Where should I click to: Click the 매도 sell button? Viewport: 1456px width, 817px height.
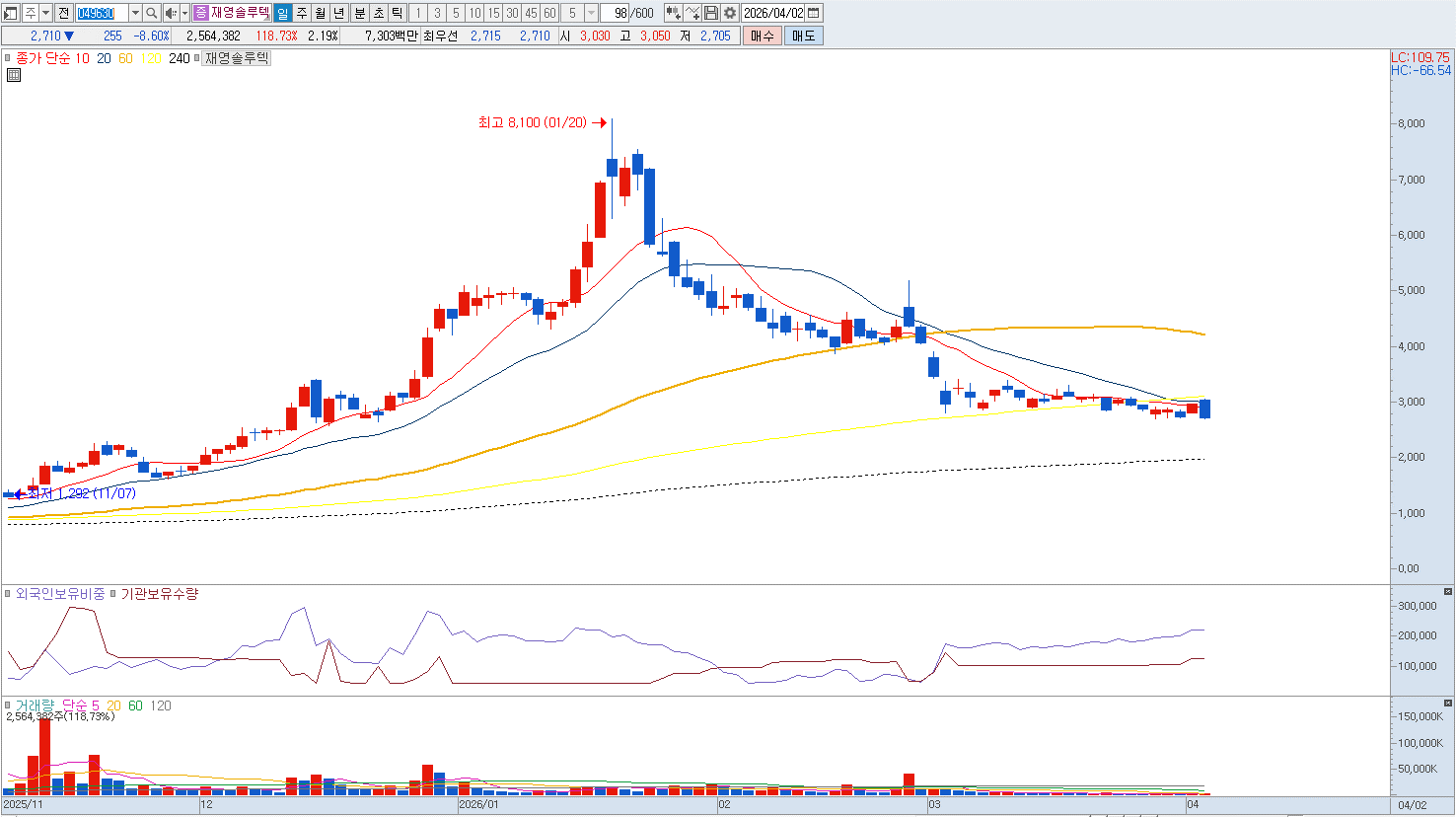pyautogui.click(x=804, y=36)
